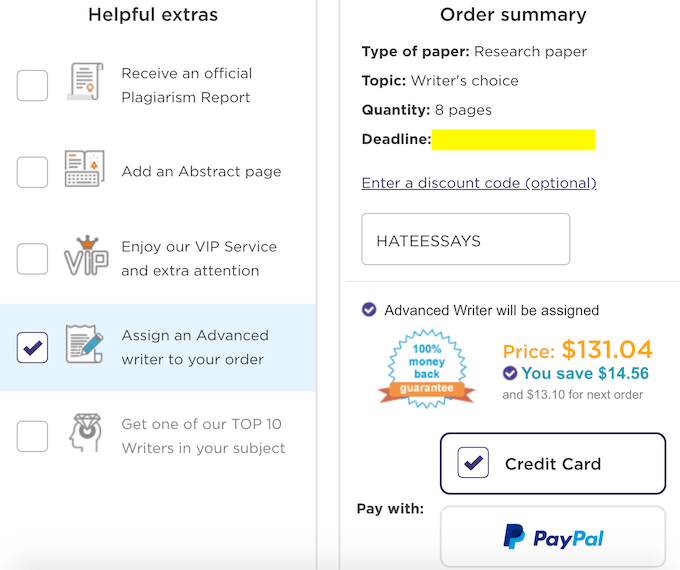This screenshot has width=680, height=570.
Task: Click the highlighted Deadline value
Action: pos(513,139)
